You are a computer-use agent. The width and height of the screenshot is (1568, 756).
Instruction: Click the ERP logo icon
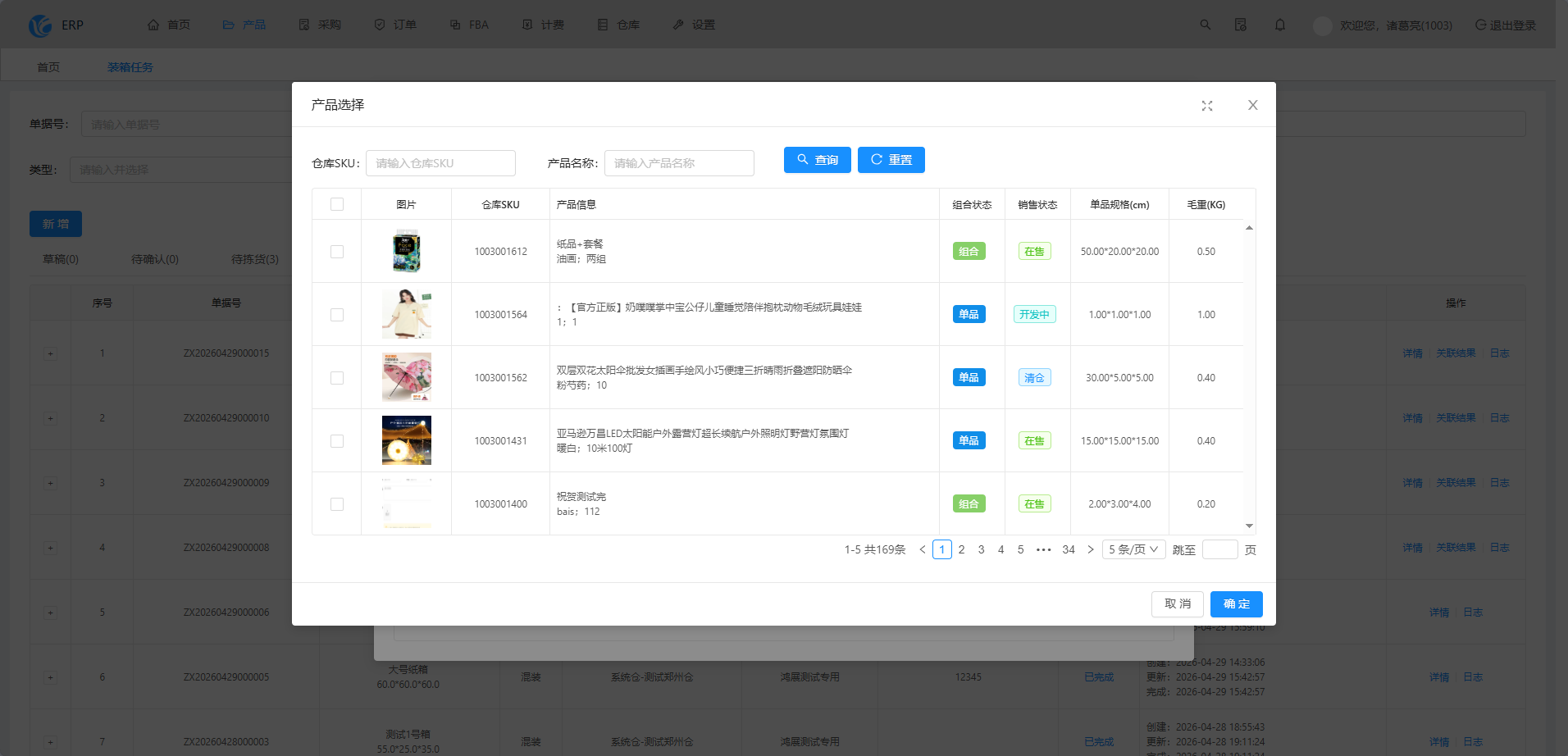click(x=40, y=25)
